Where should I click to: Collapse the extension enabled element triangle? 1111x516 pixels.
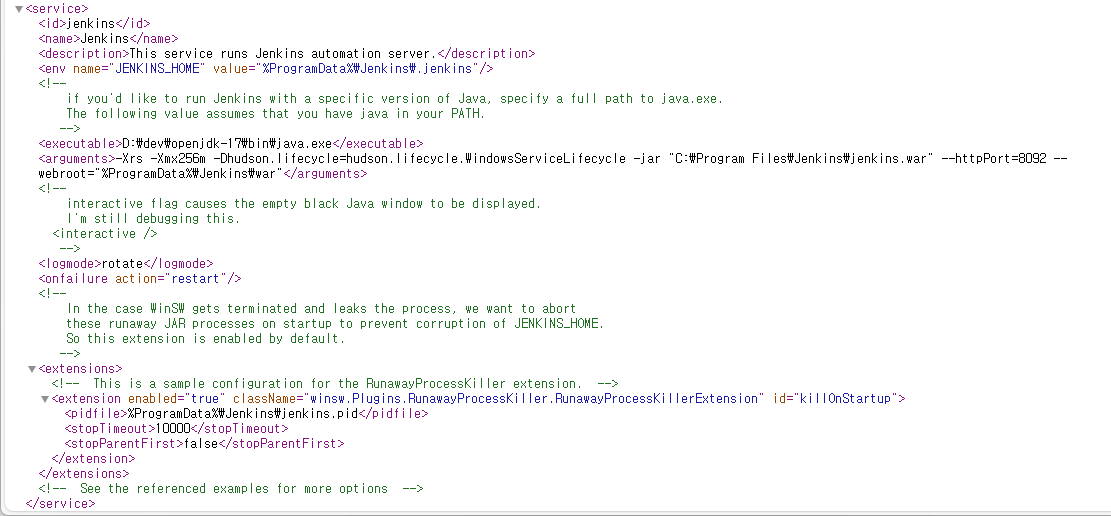click(45, 399)
